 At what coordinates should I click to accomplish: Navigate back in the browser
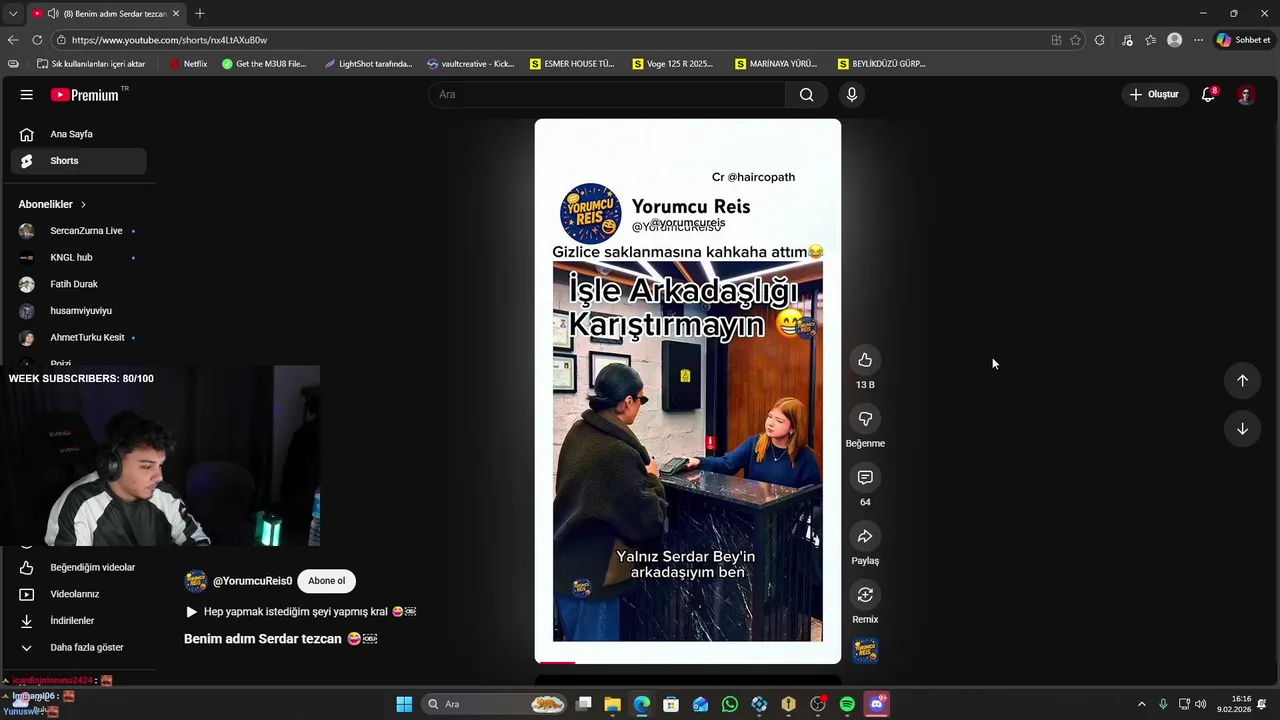click(x=13, y=40)
